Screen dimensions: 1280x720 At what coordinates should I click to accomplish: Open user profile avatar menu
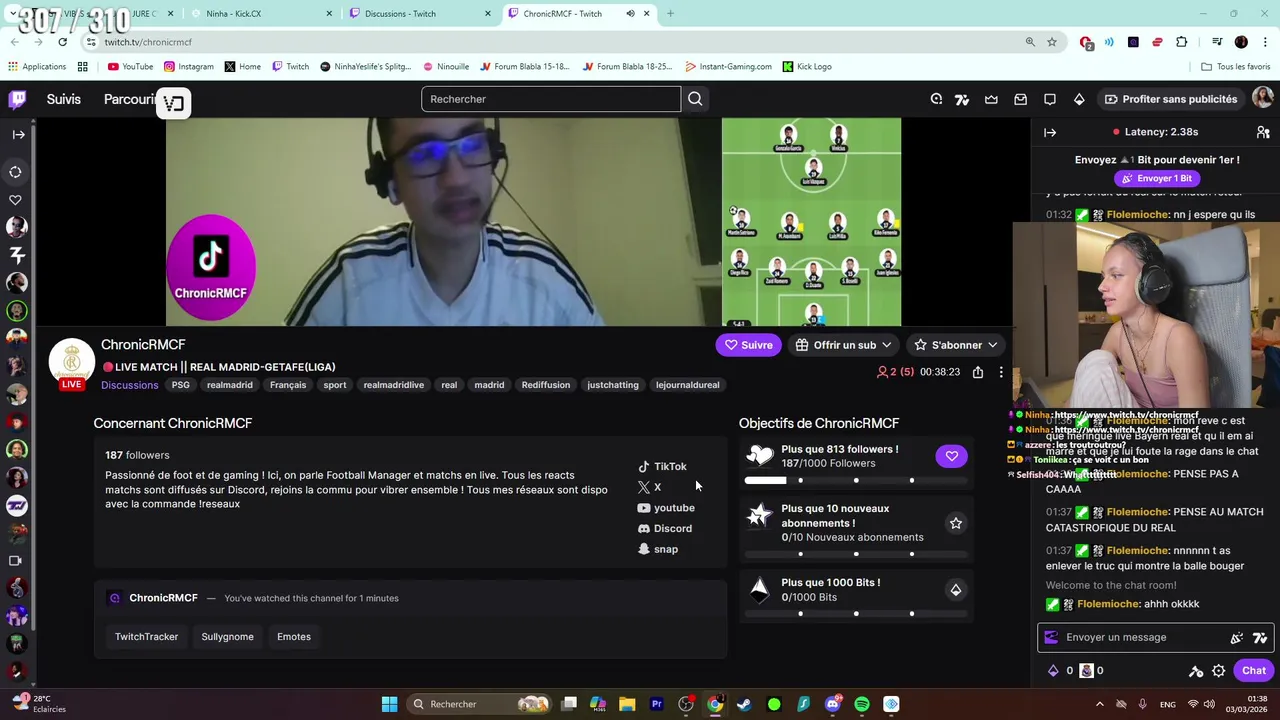[x=1263, y=98]
